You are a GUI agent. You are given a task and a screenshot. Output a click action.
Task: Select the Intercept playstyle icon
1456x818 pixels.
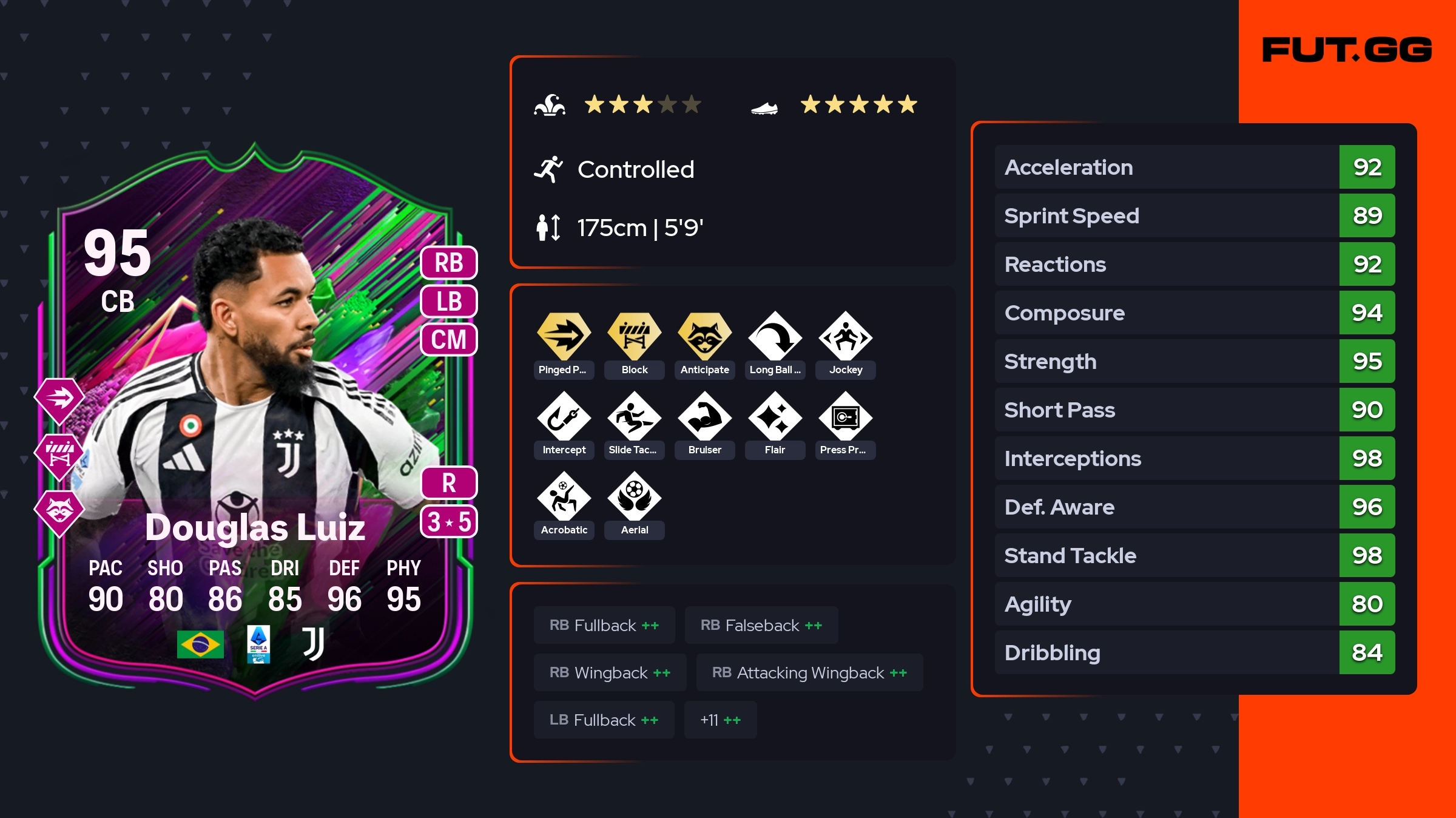pos(564,416)
